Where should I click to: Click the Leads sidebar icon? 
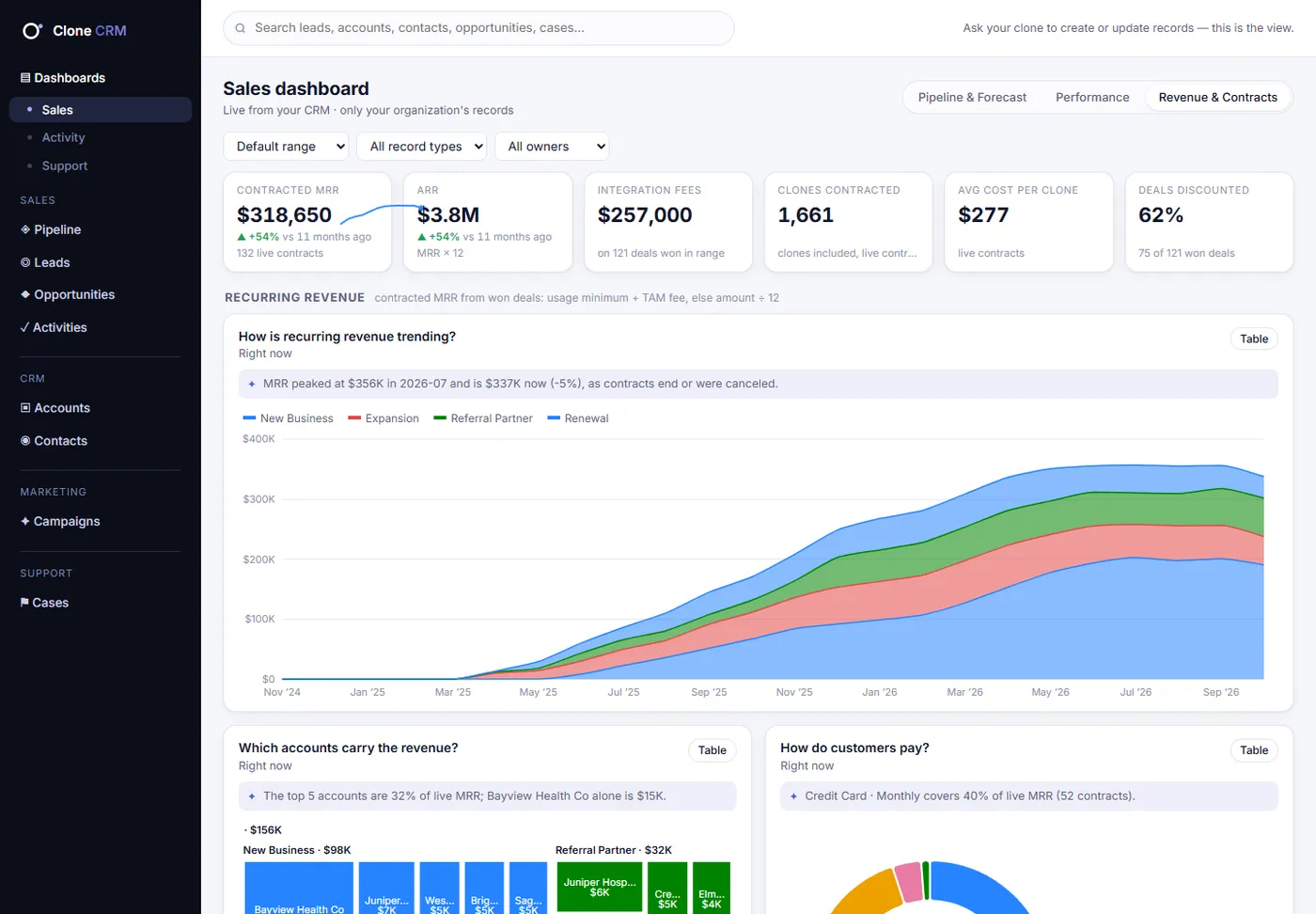pos(25,262)
